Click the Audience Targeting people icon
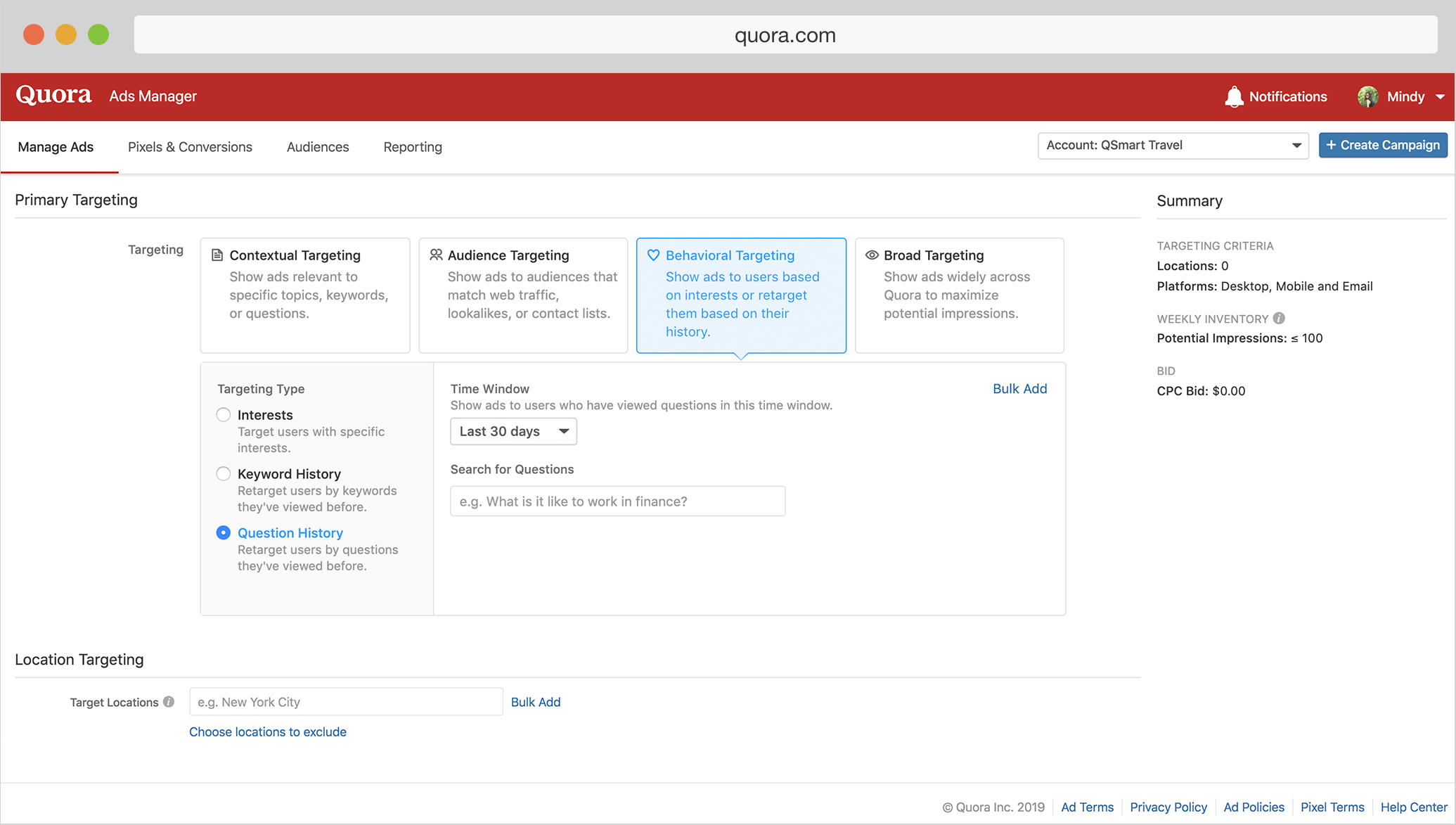 pyautogui.click(x=436, y=255)
